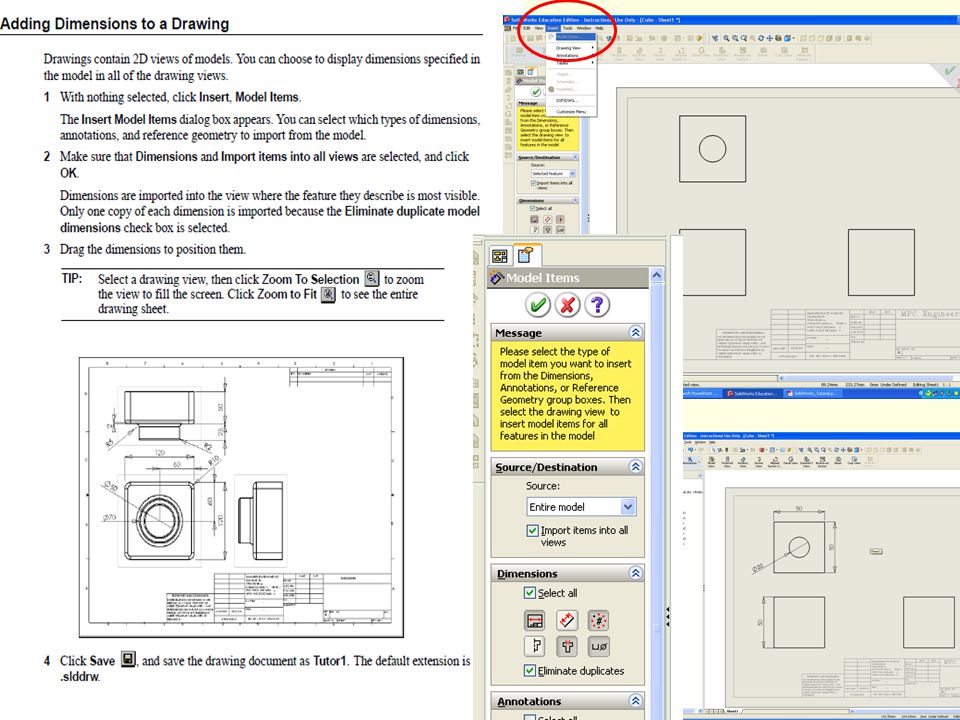The height and width of the screenshot is (720, 960).
Task: Expand the Tables submenu entry
Action: [x=572, y=63]
